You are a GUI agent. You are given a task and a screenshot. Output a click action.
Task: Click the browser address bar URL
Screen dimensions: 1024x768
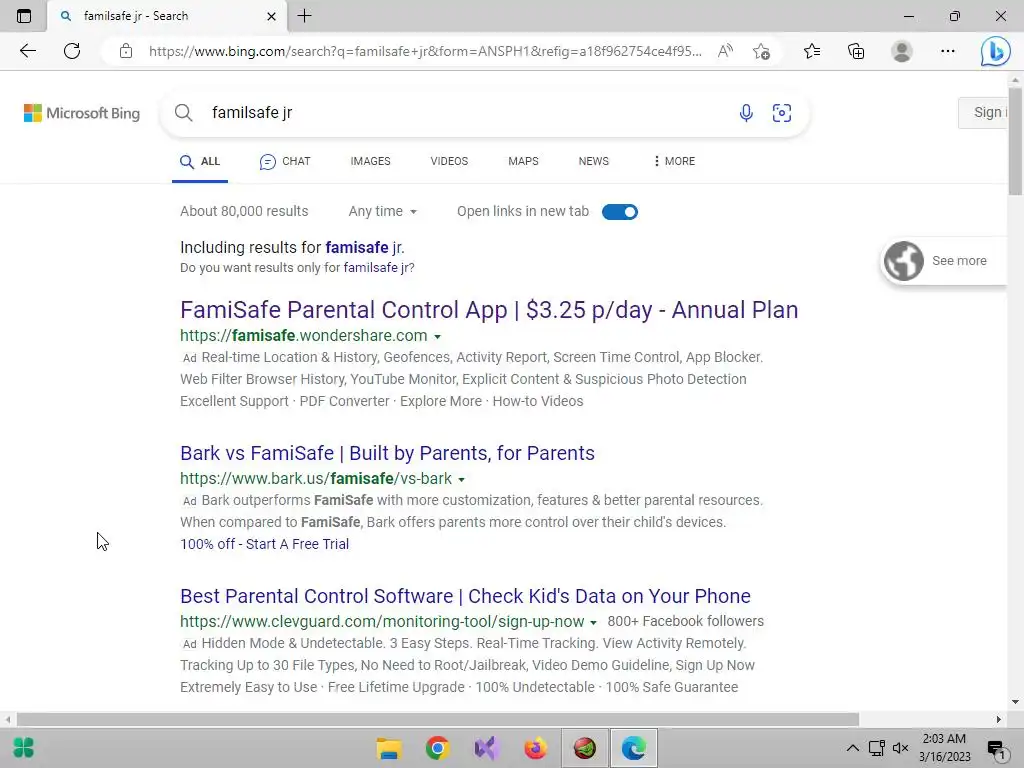tap(425, 51)
